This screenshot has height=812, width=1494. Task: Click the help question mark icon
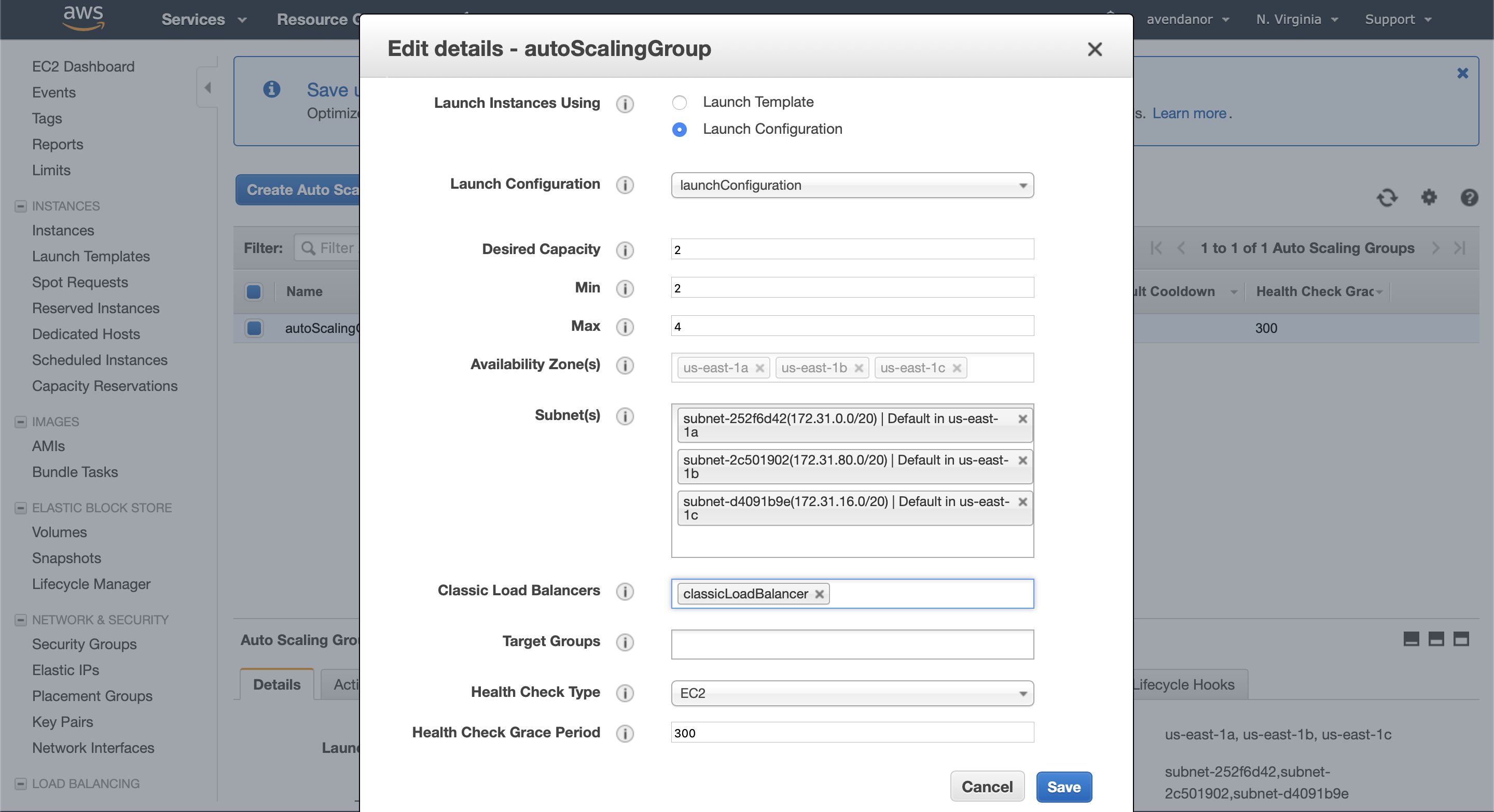[x=1469, y=198]
